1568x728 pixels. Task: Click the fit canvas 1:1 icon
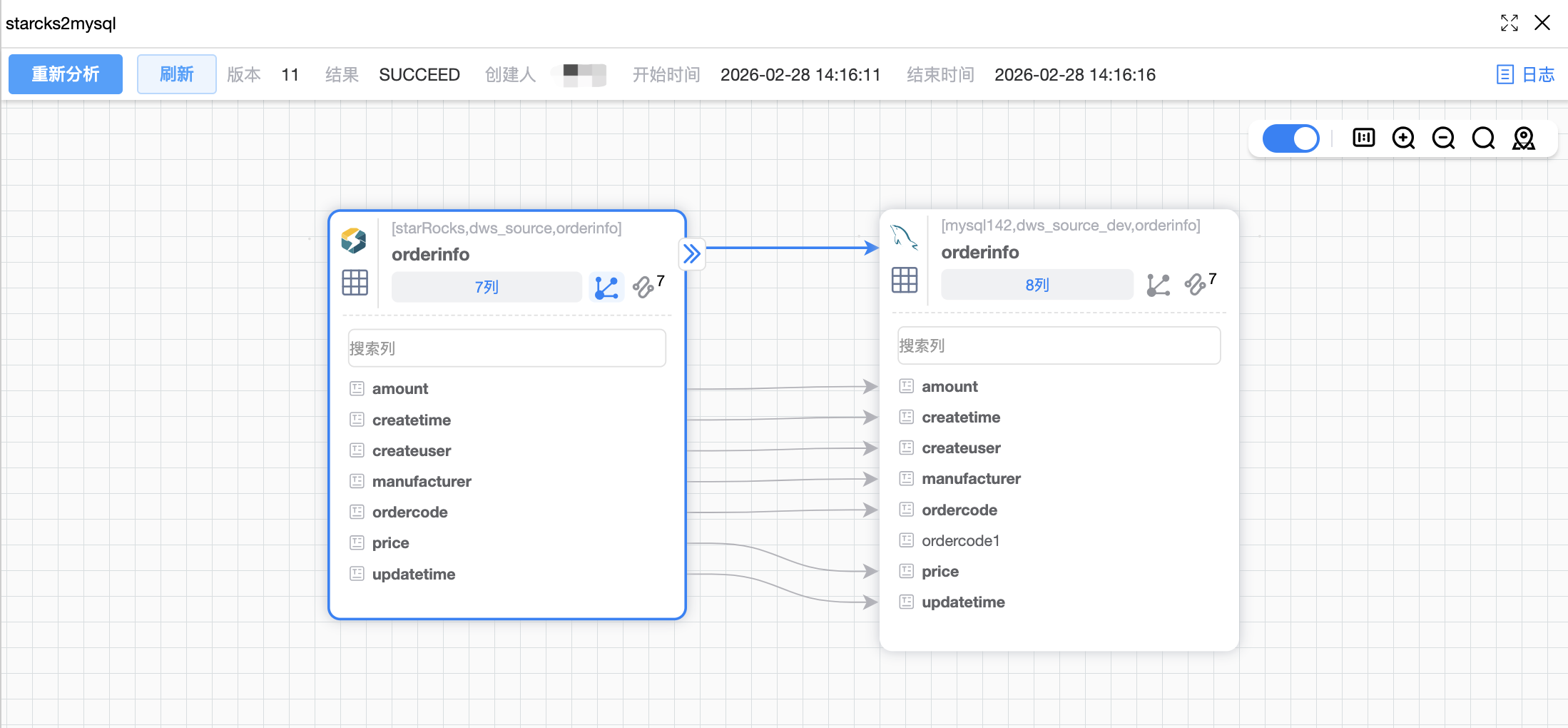(1363, 138)
